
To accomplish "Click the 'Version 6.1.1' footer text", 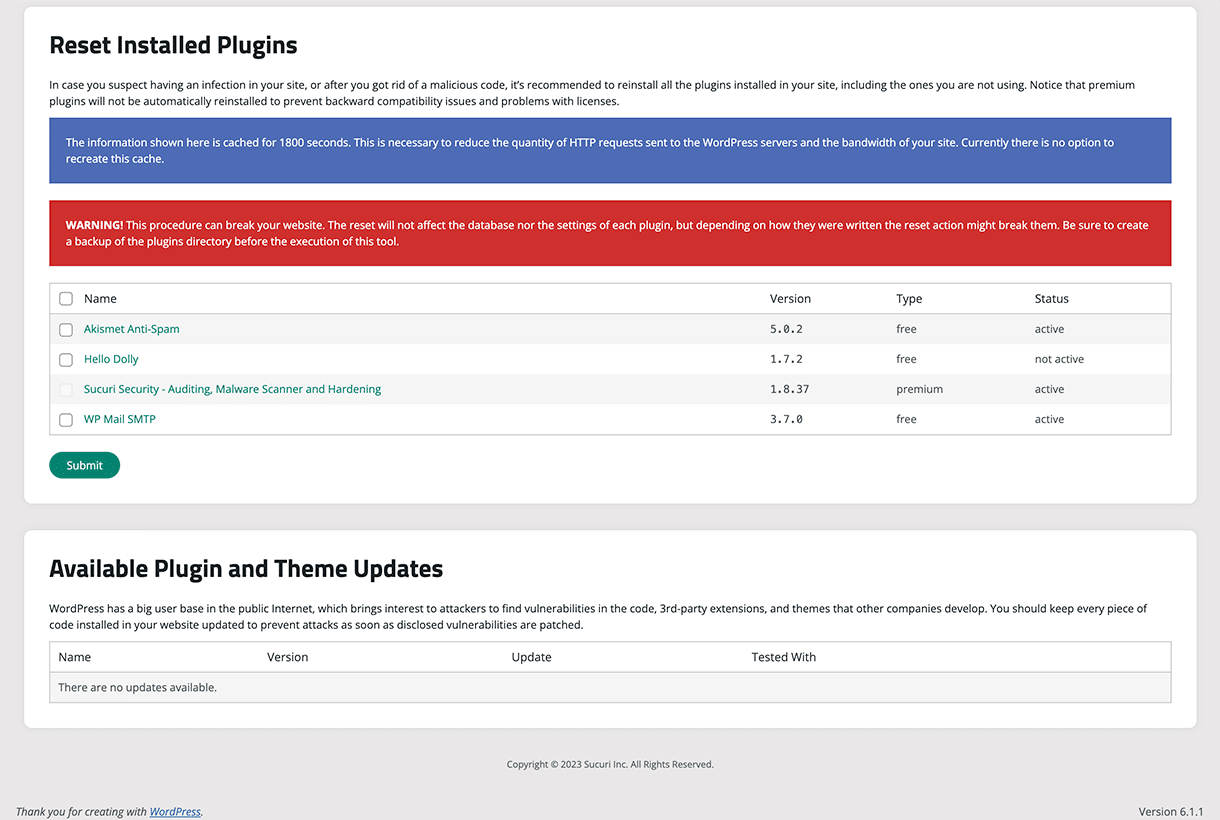I will coord(1171,812).
